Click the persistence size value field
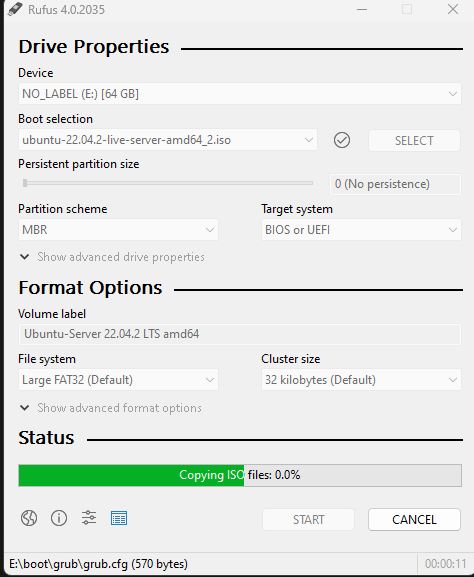The height and width of the screenshot is (577, 474). pos(395,184)
